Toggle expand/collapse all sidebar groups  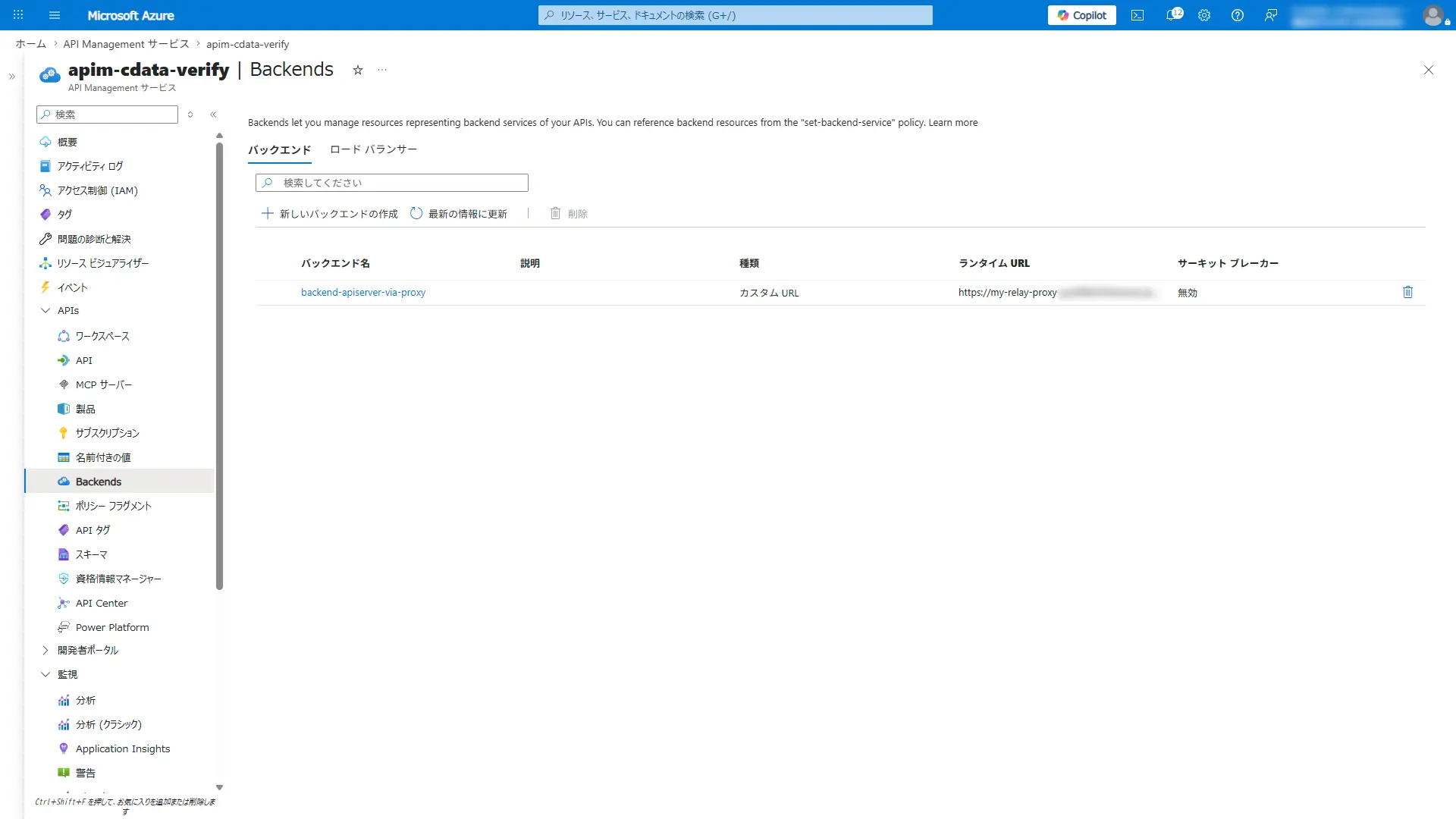(190, 115)
